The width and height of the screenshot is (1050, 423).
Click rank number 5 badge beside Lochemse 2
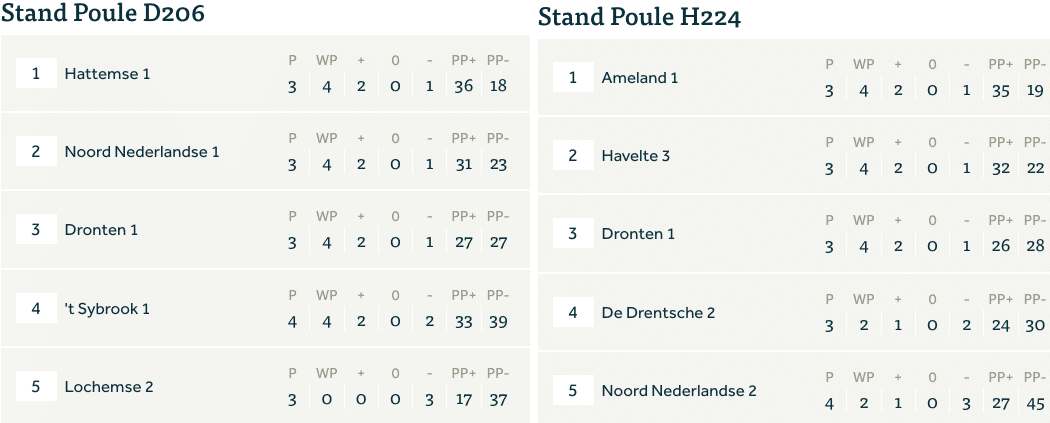coord(36,386)
